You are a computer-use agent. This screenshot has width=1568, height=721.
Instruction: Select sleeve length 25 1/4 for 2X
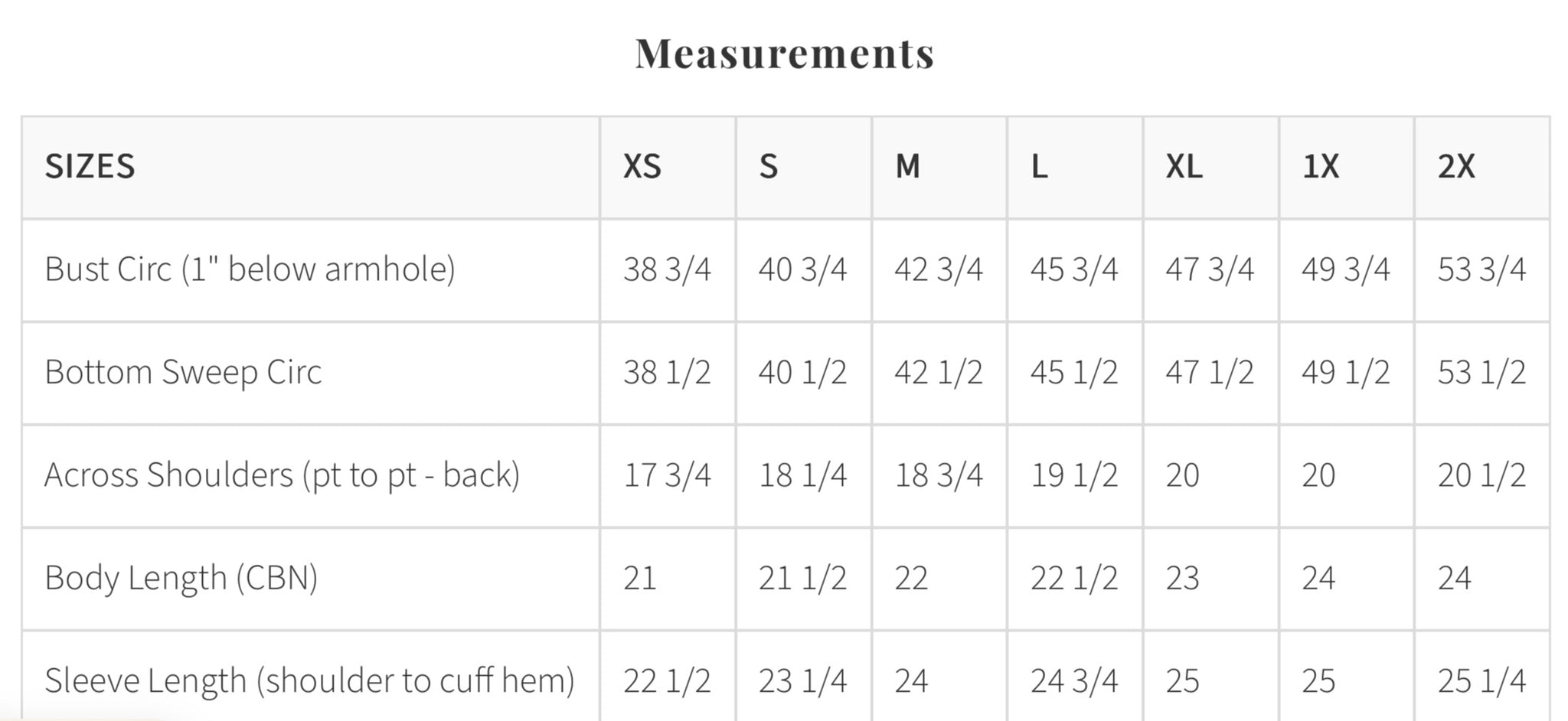(x=1481, y=680)
